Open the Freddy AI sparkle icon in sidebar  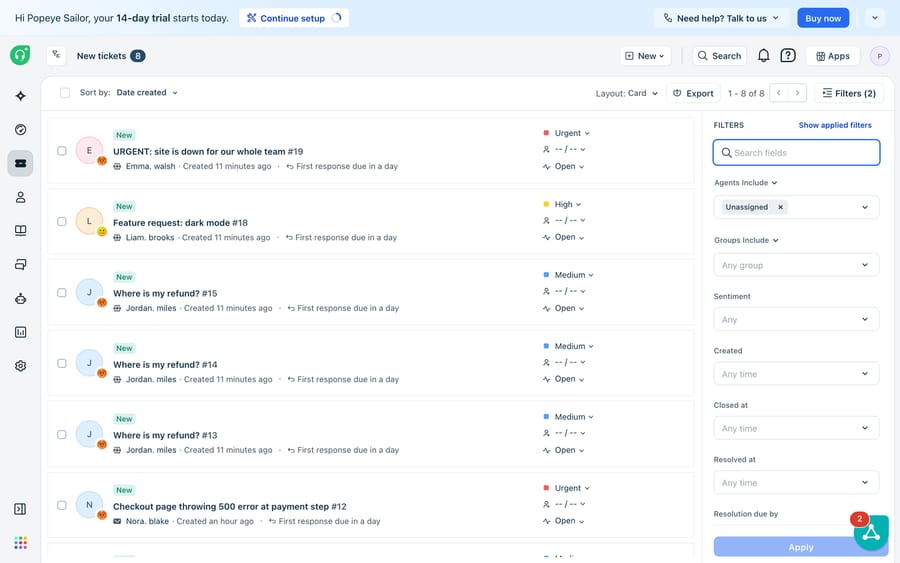[21, 96]
